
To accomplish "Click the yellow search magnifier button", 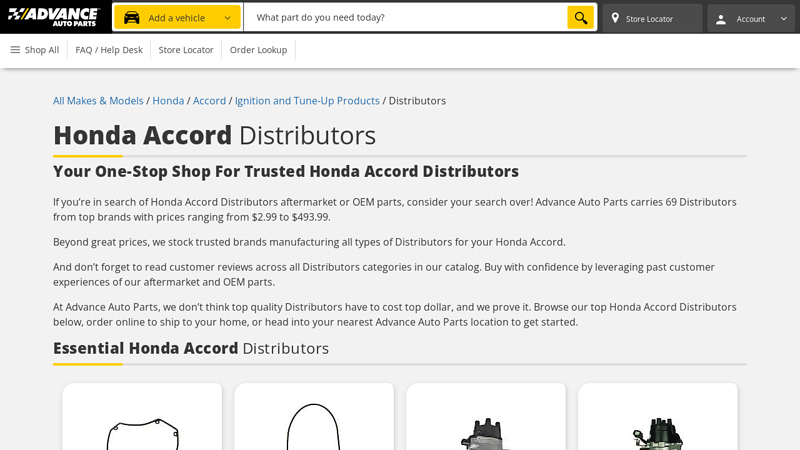I will click(x=581, y=17).
